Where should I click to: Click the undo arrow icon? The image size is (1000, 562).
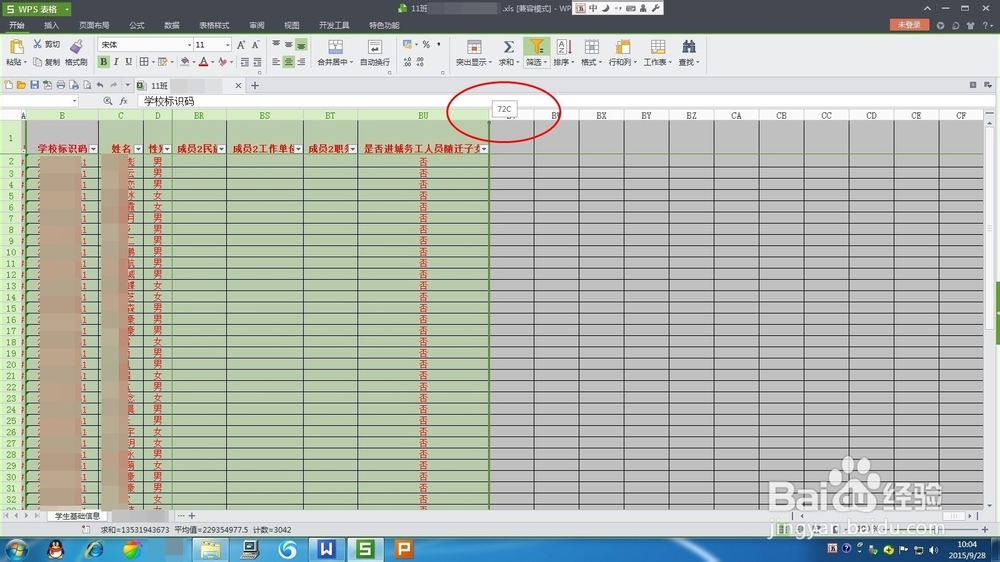[x=100, y=85]
